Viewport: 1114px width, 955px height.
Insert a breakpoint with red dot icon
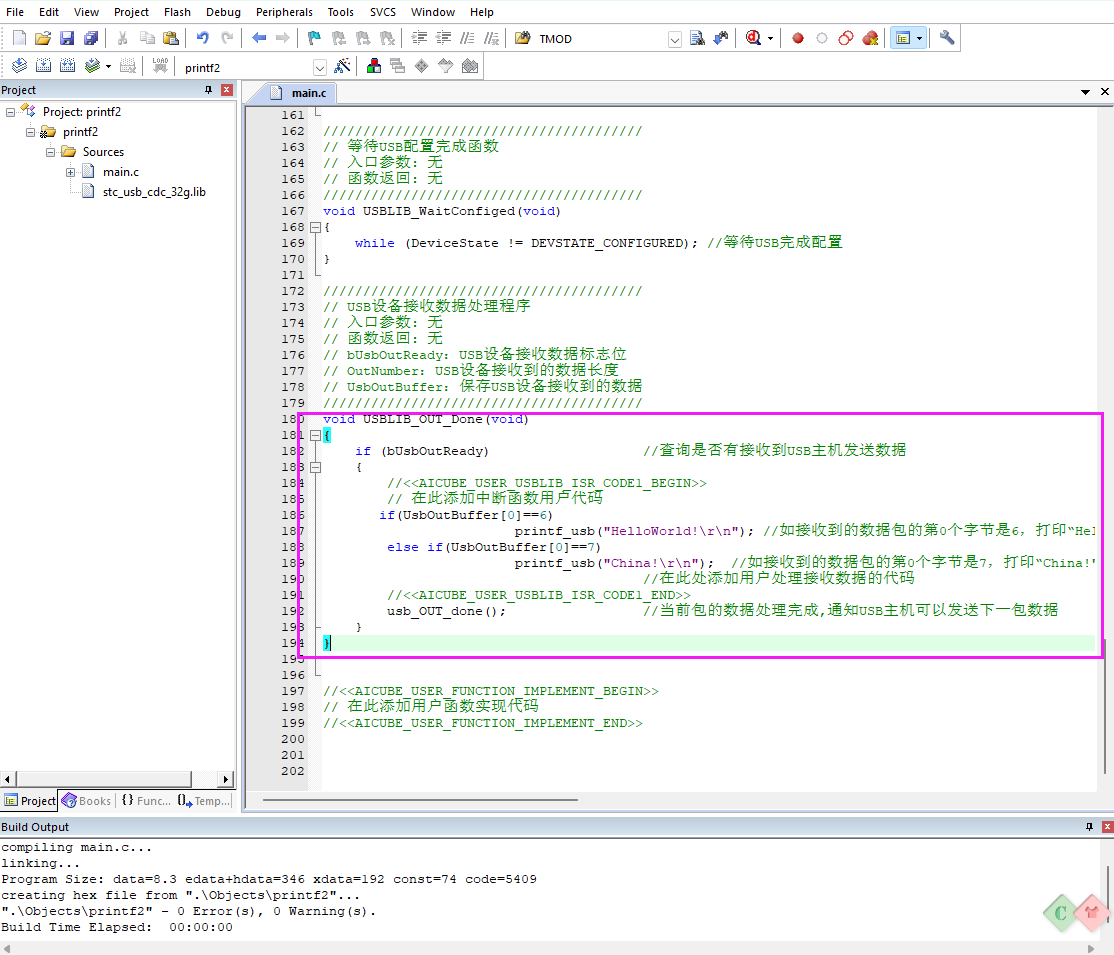tap(798, 38)
